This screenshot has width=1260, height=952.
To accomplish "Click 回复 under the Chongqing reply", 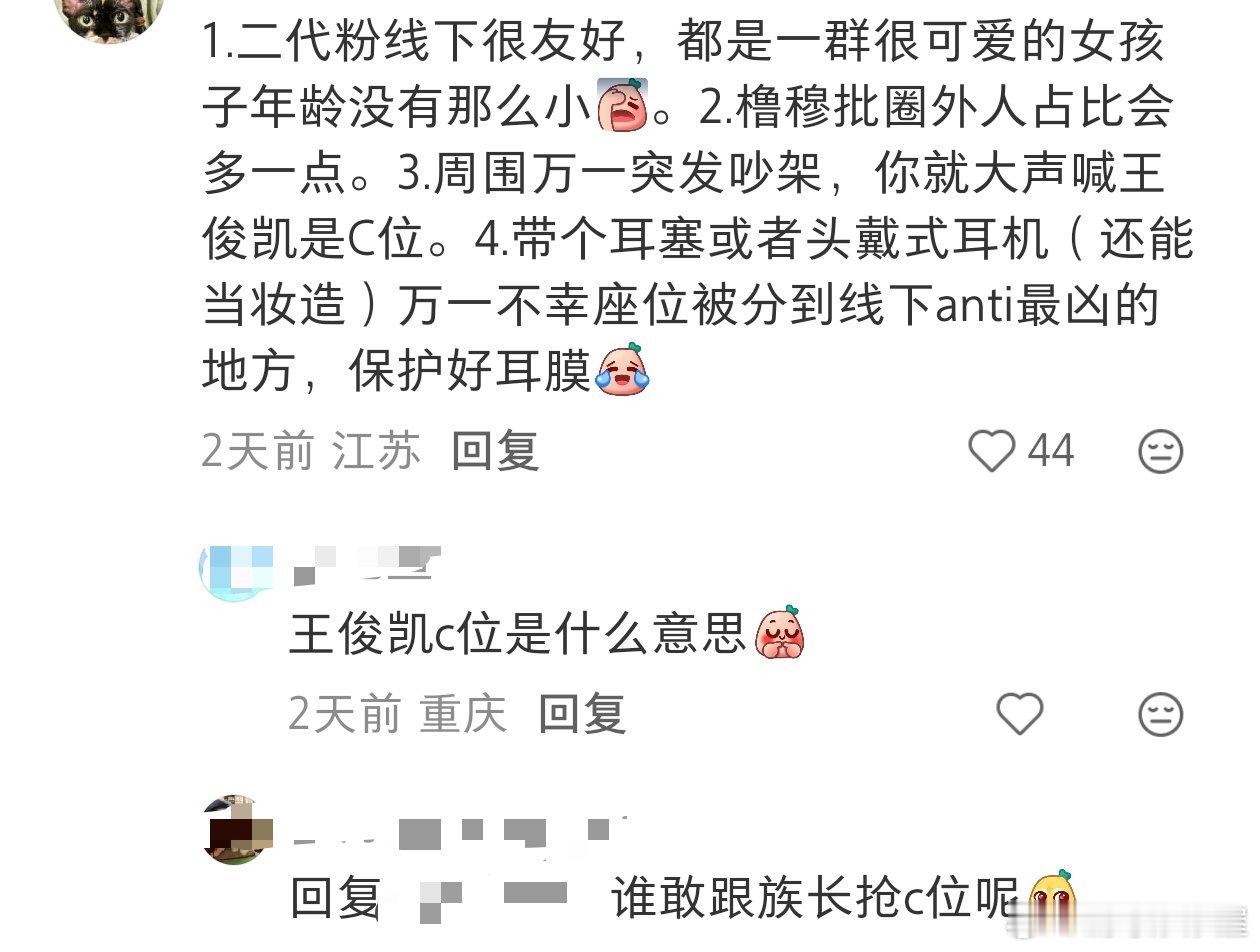I will [582, 715].
